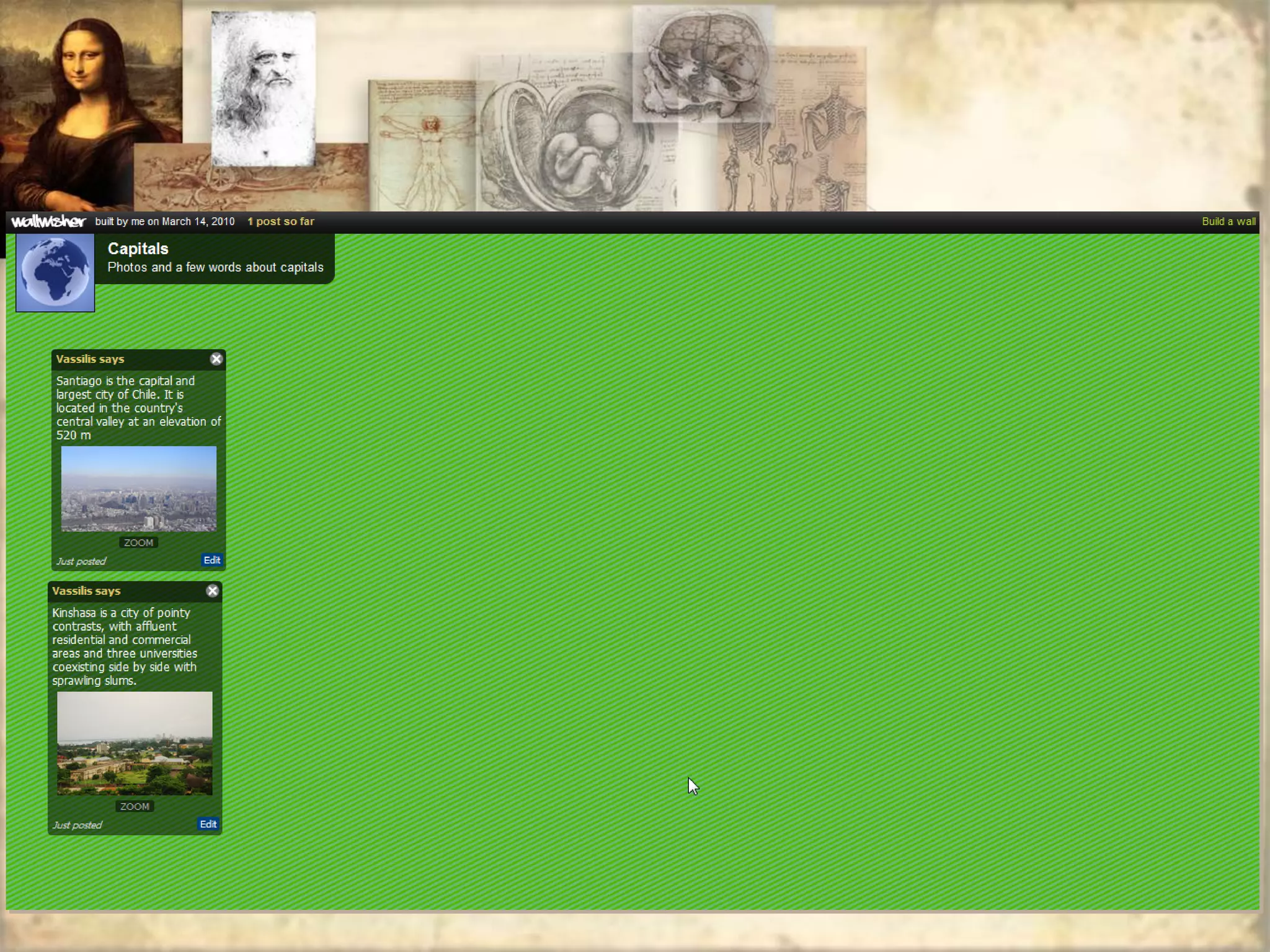Edit the Kinshasa post
This screenshot has width=1270, height=952.
pyautogui.click(x=208, y=824)
